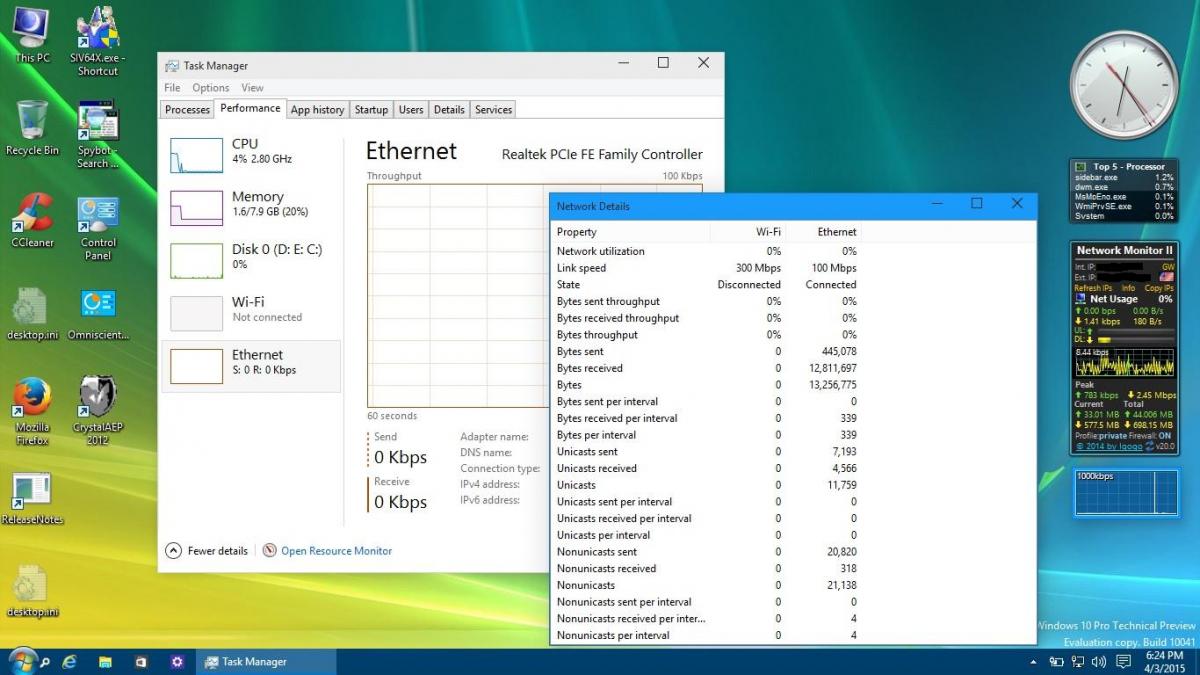This screenshot has width=1200, height=675.
Task: Click the Net Usage label in gadget
Action: [1113, 299]
